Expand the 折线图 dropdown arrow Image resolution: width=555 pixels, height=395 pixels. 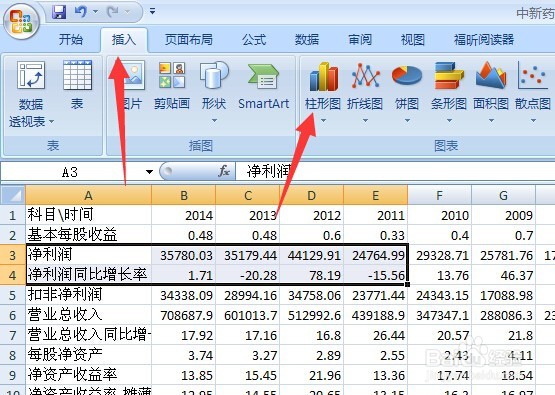[365, 120]
